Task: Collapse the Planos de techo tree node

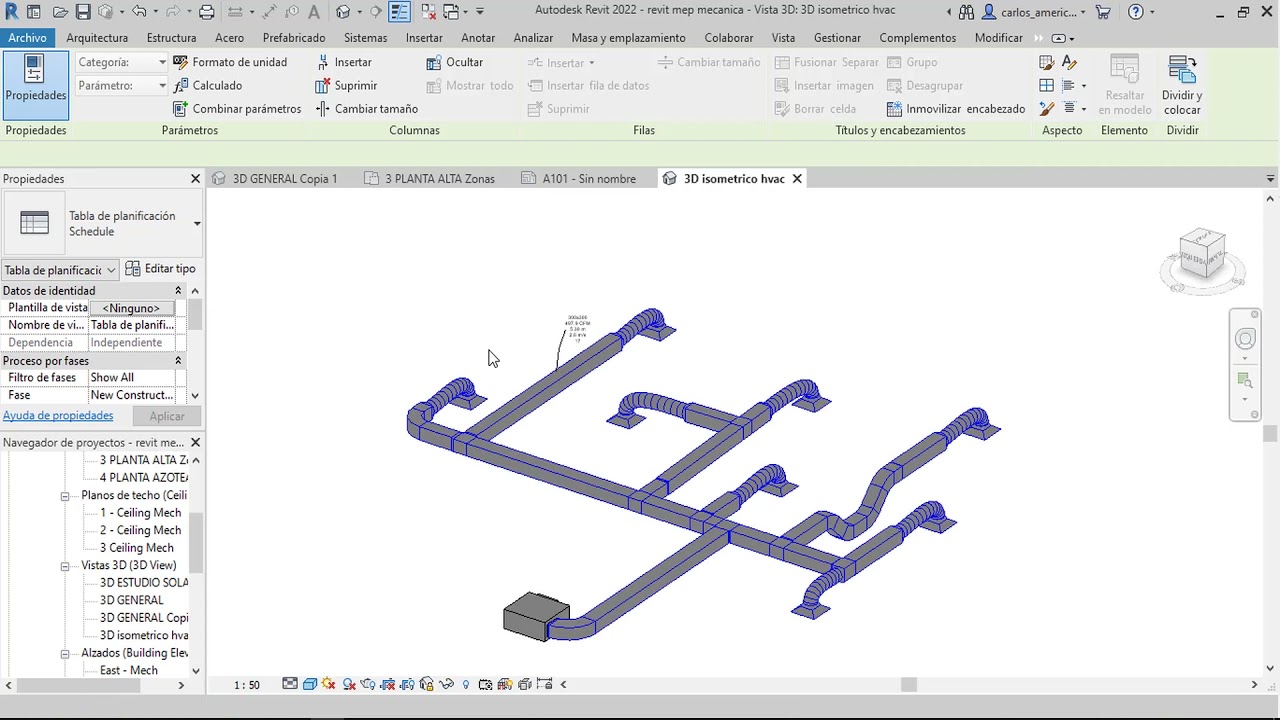Action: click(x=65, y=496)
